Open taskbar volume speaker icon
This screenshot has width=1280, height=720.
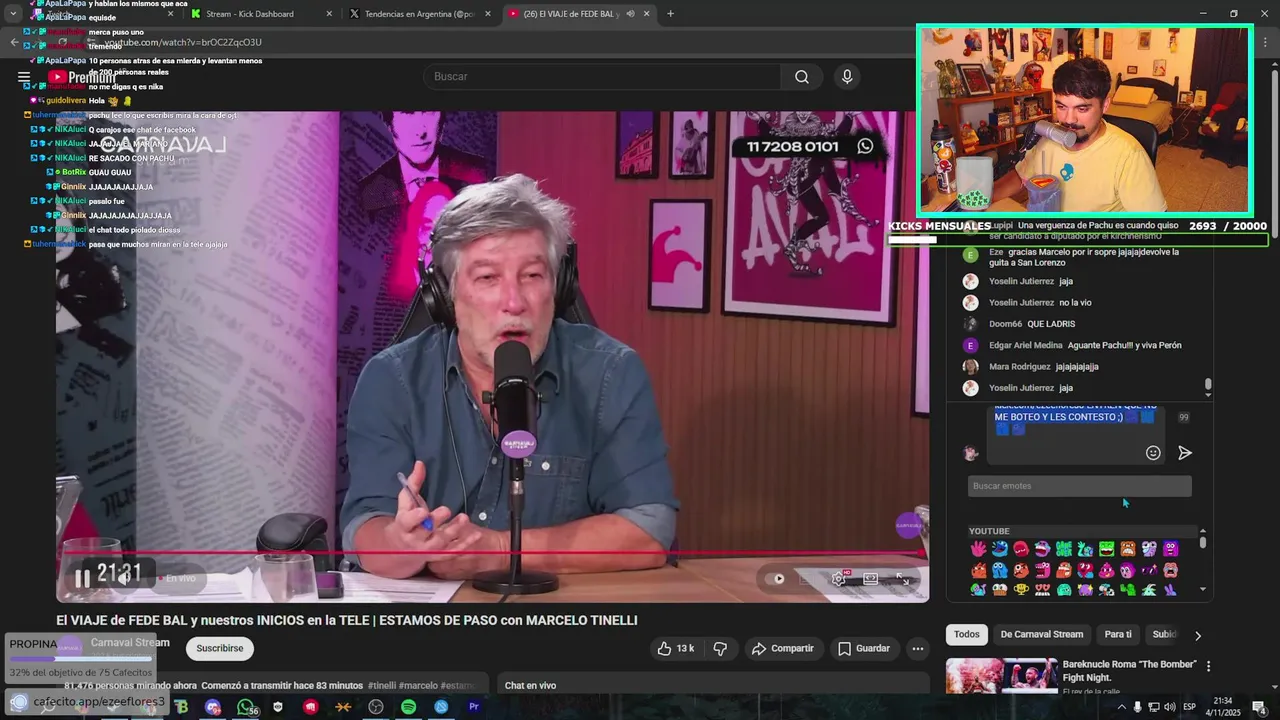[1168, 707]
